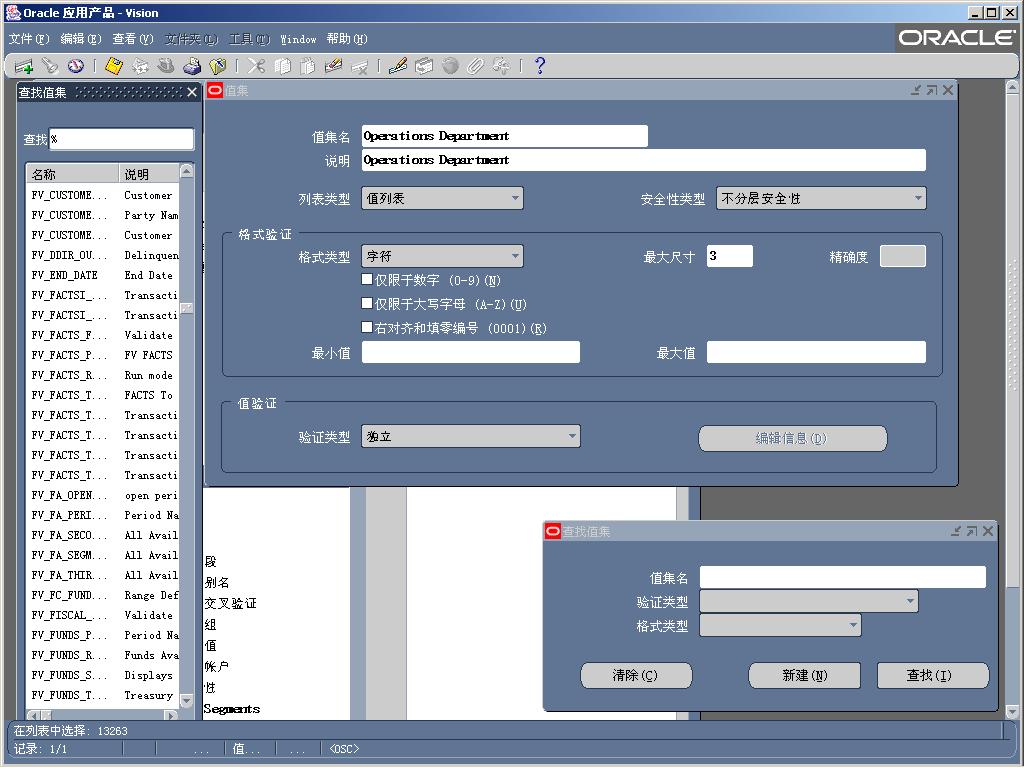Click the 最小值 field

click(471, 353)
